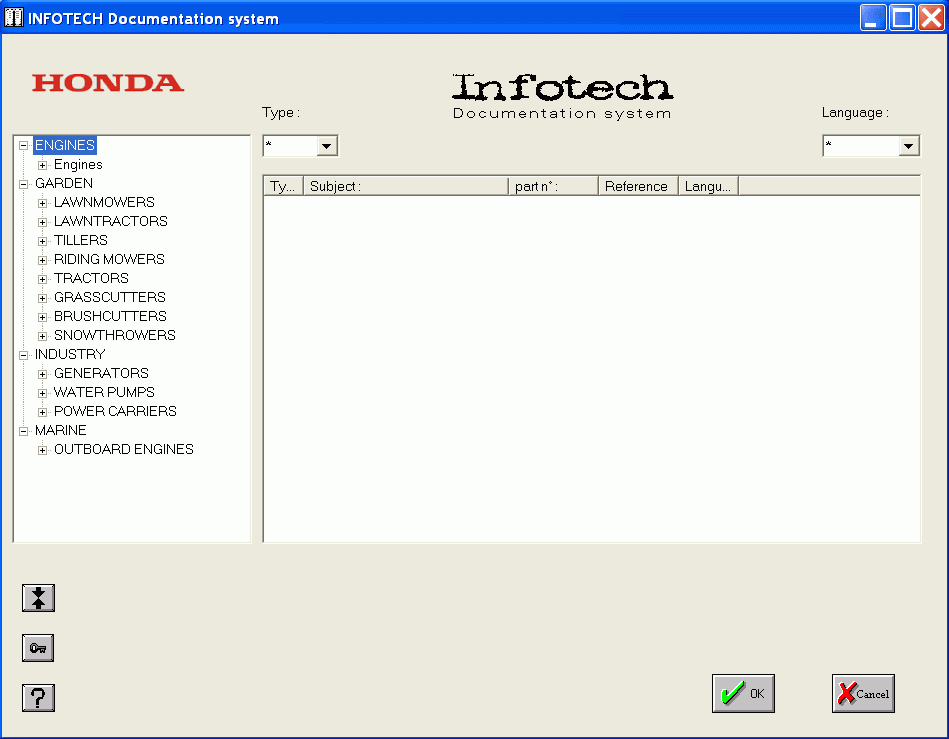Collapse the ENGINES tree node
Viewport: 949px width, 739px height.
[24, 145]
